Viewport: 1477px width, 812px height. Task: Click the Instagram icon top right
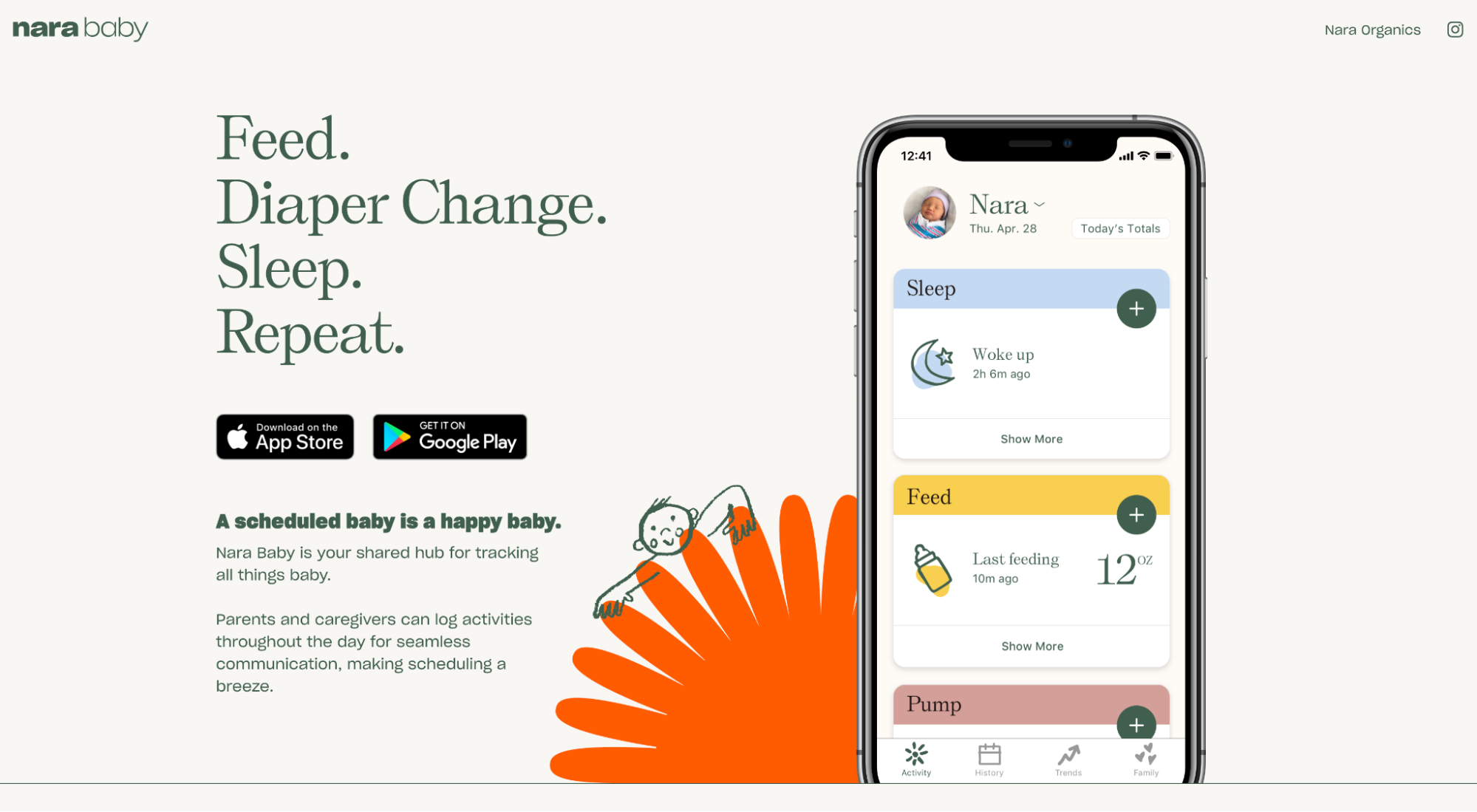(1455, 29)
